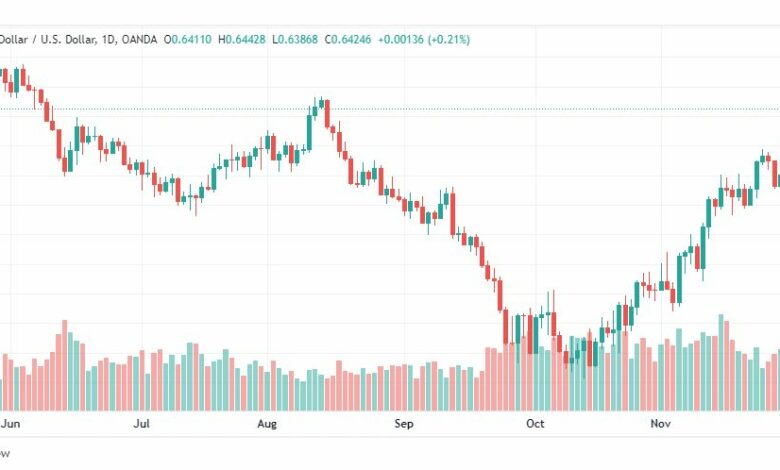Select the 1D interval label in legend
This screenshot has width=780, height=470.
pos(108,39)
